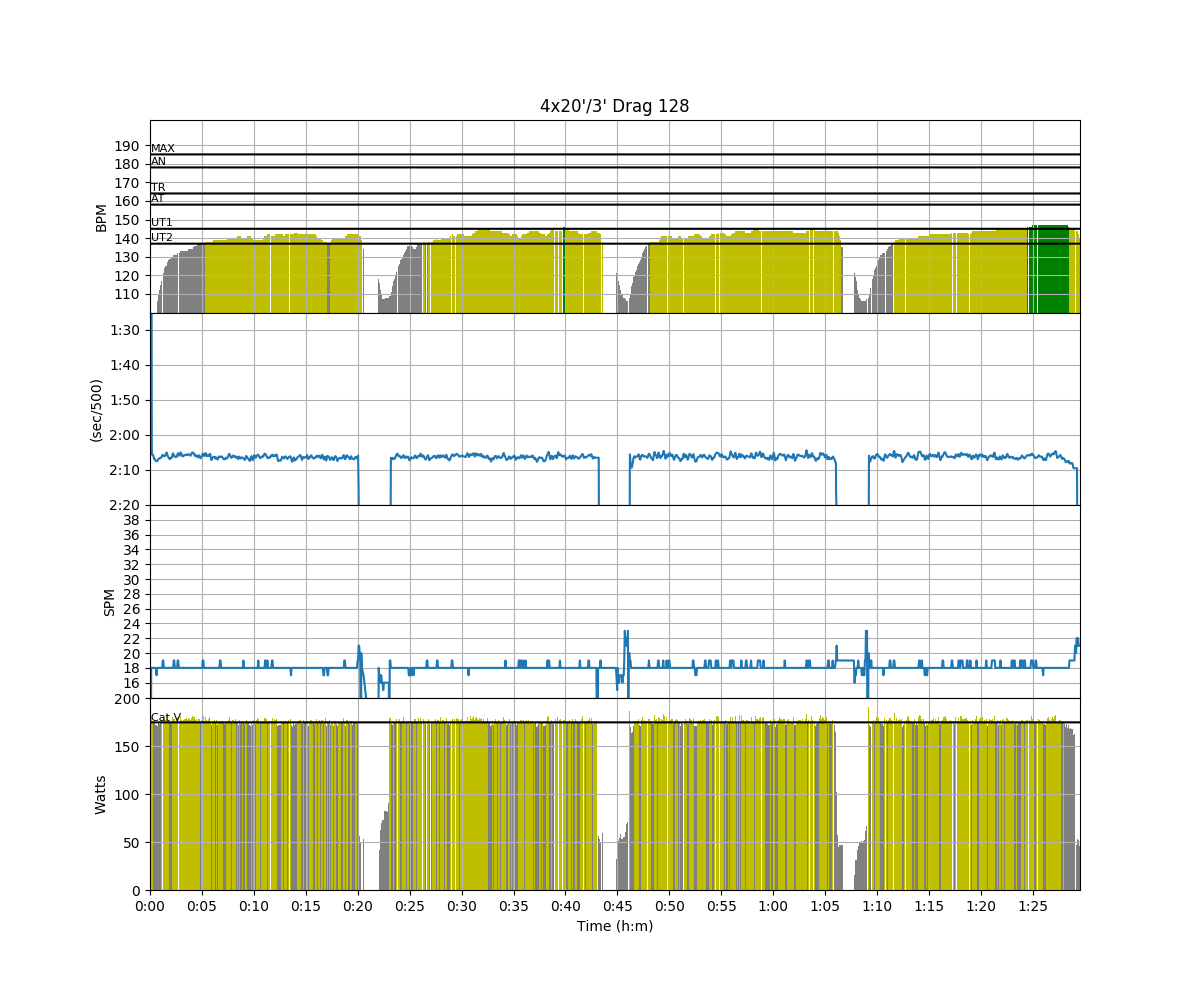Select the BPM y-axis label
1200x1000 pixels.
101,217
